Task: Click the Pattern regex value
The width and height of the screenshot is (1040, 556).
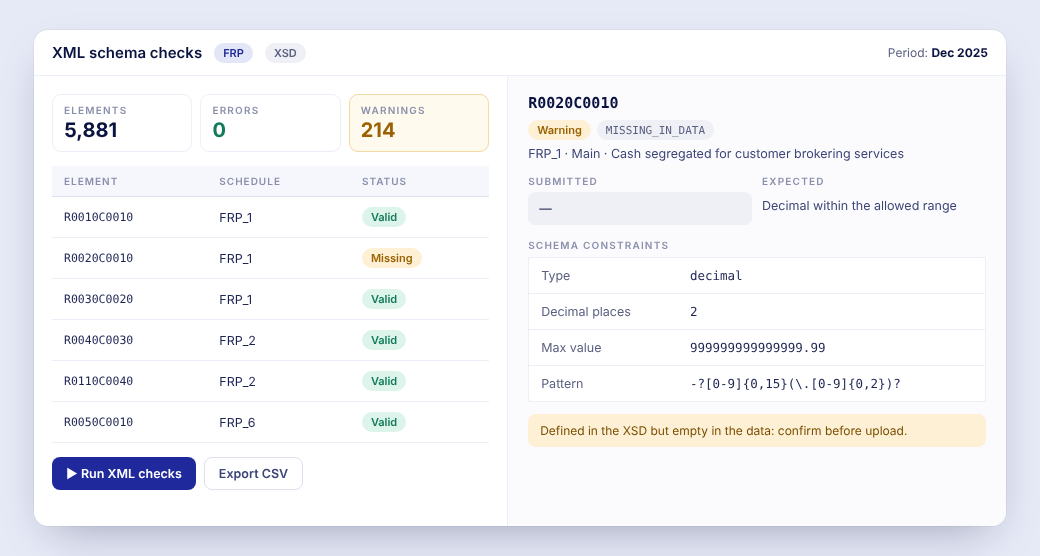Action: 795,383
